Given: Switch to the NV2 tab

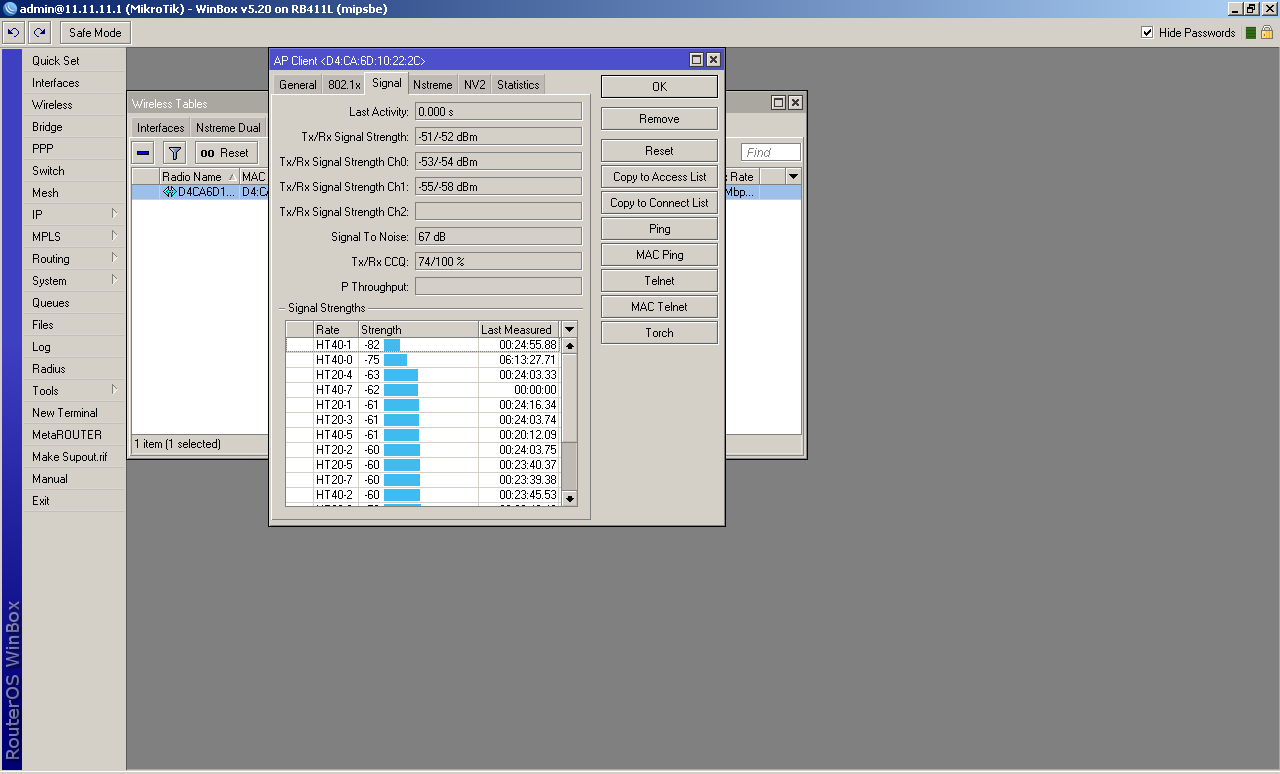Looking at the screenshot, I should [x=475, y=85].
